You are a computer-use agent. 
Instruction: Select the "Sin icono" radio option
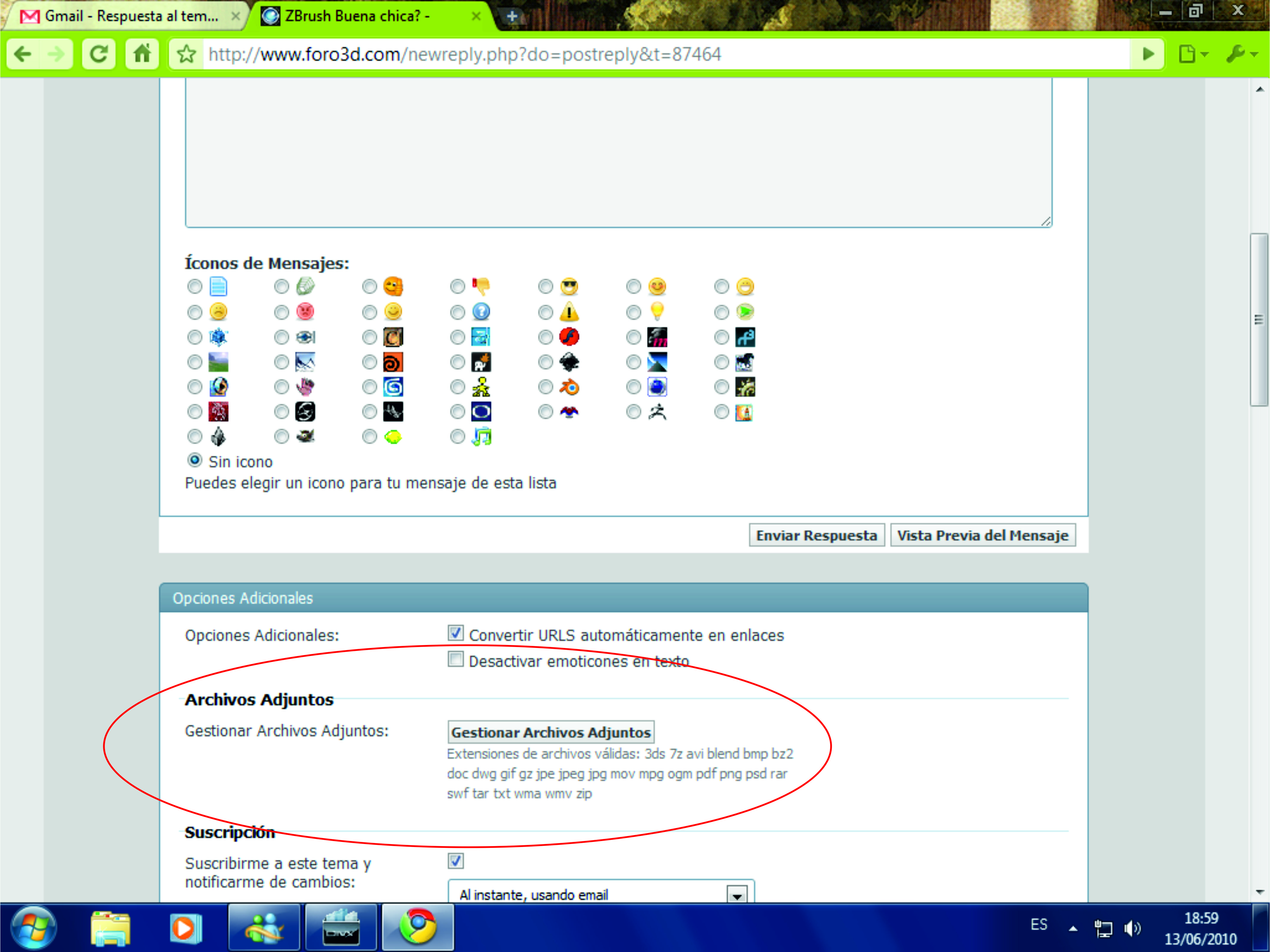(195, 461)
